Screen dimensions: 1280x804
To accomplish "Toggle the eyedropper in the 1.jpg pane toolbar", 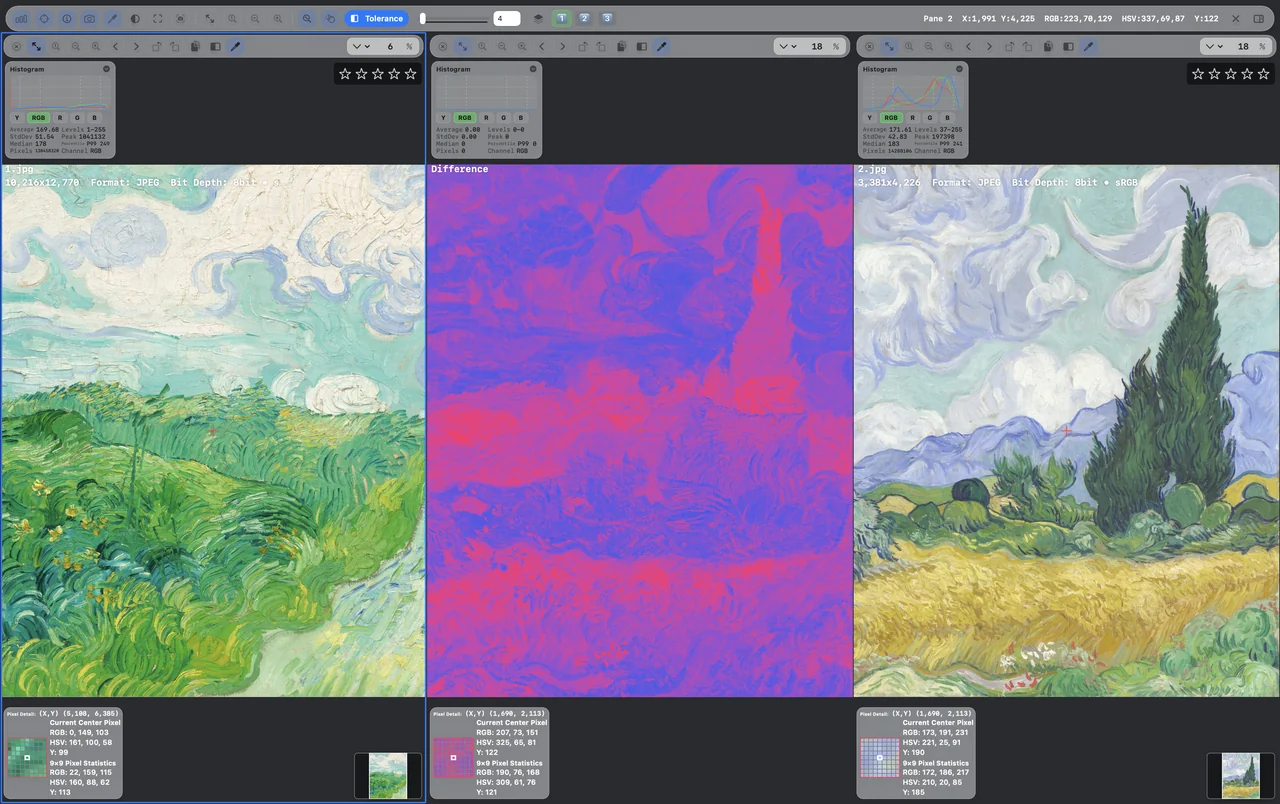I will [235, 47].
